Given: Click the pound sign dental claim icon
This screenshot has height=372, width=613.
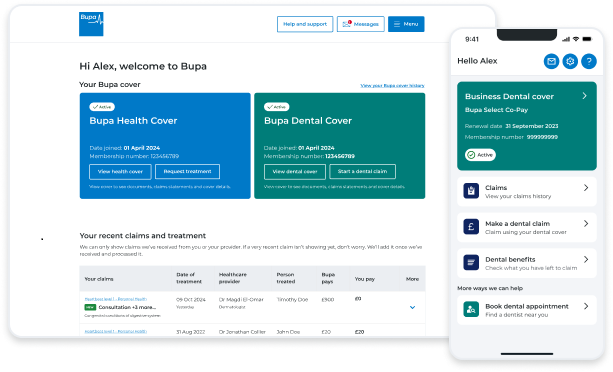Looking at the screenshot, I should click(471, 227).
